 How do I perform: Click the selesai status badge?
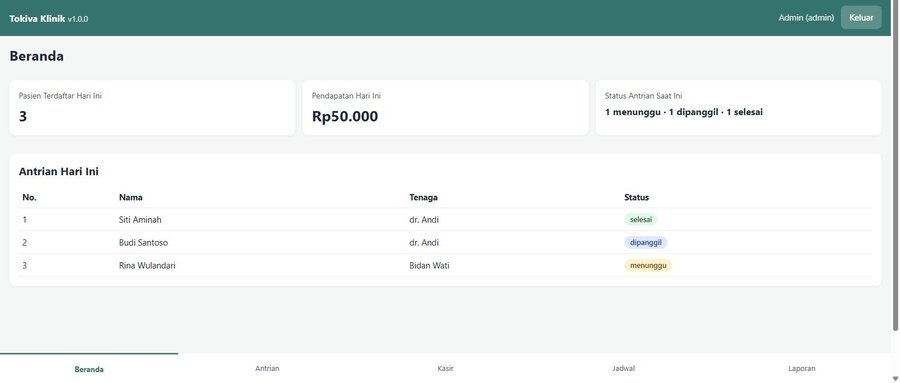coord(641,219)
